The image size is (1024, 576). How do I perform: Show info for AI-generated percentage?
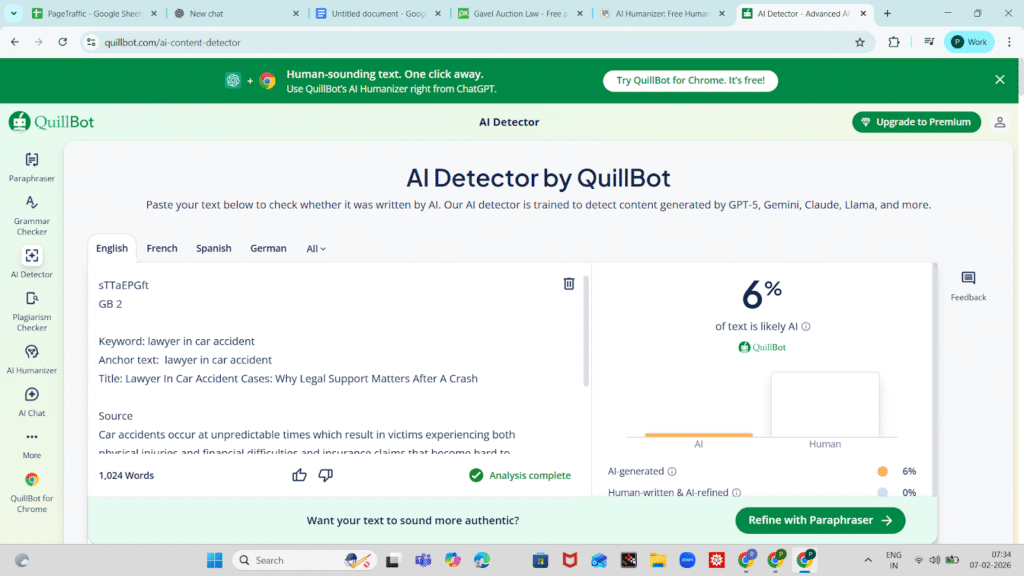672,471
